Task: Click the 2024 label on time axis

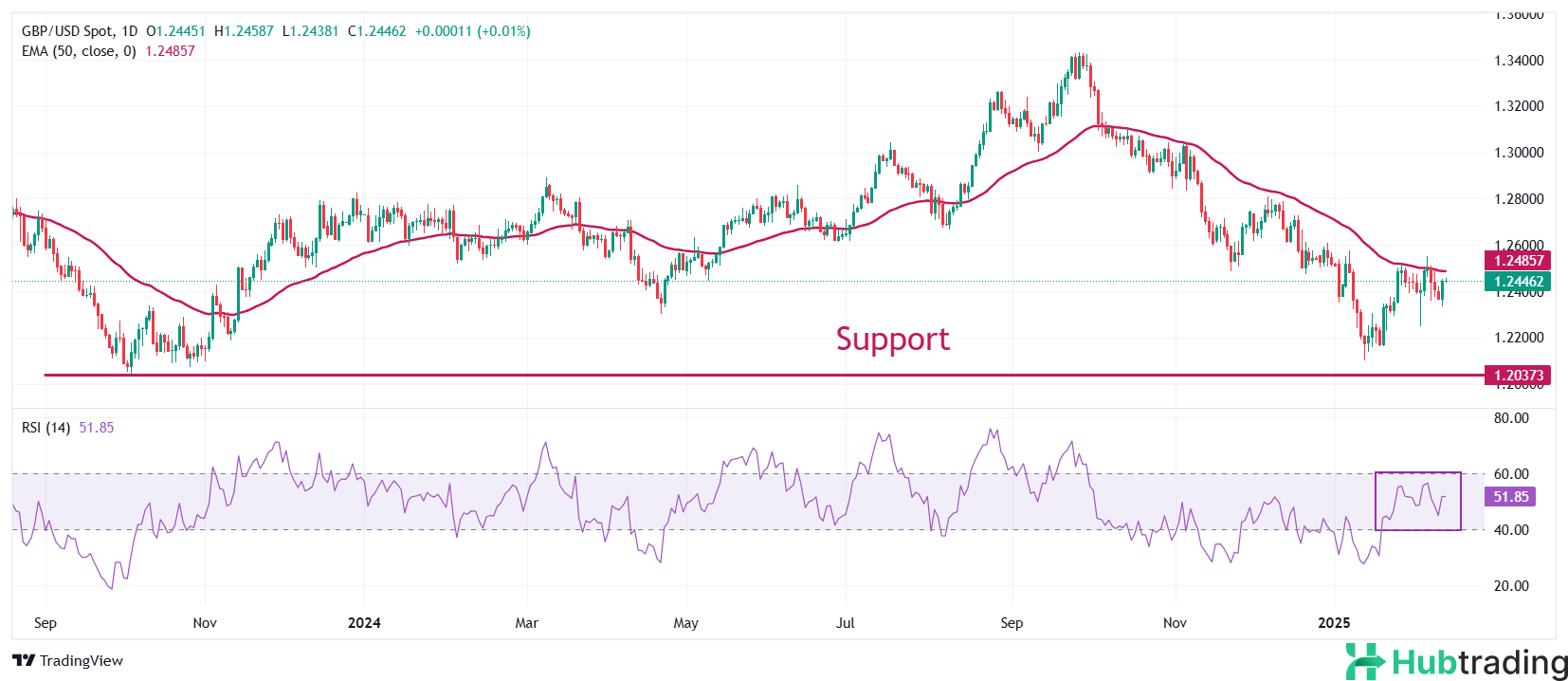Action: click(364, 623)
